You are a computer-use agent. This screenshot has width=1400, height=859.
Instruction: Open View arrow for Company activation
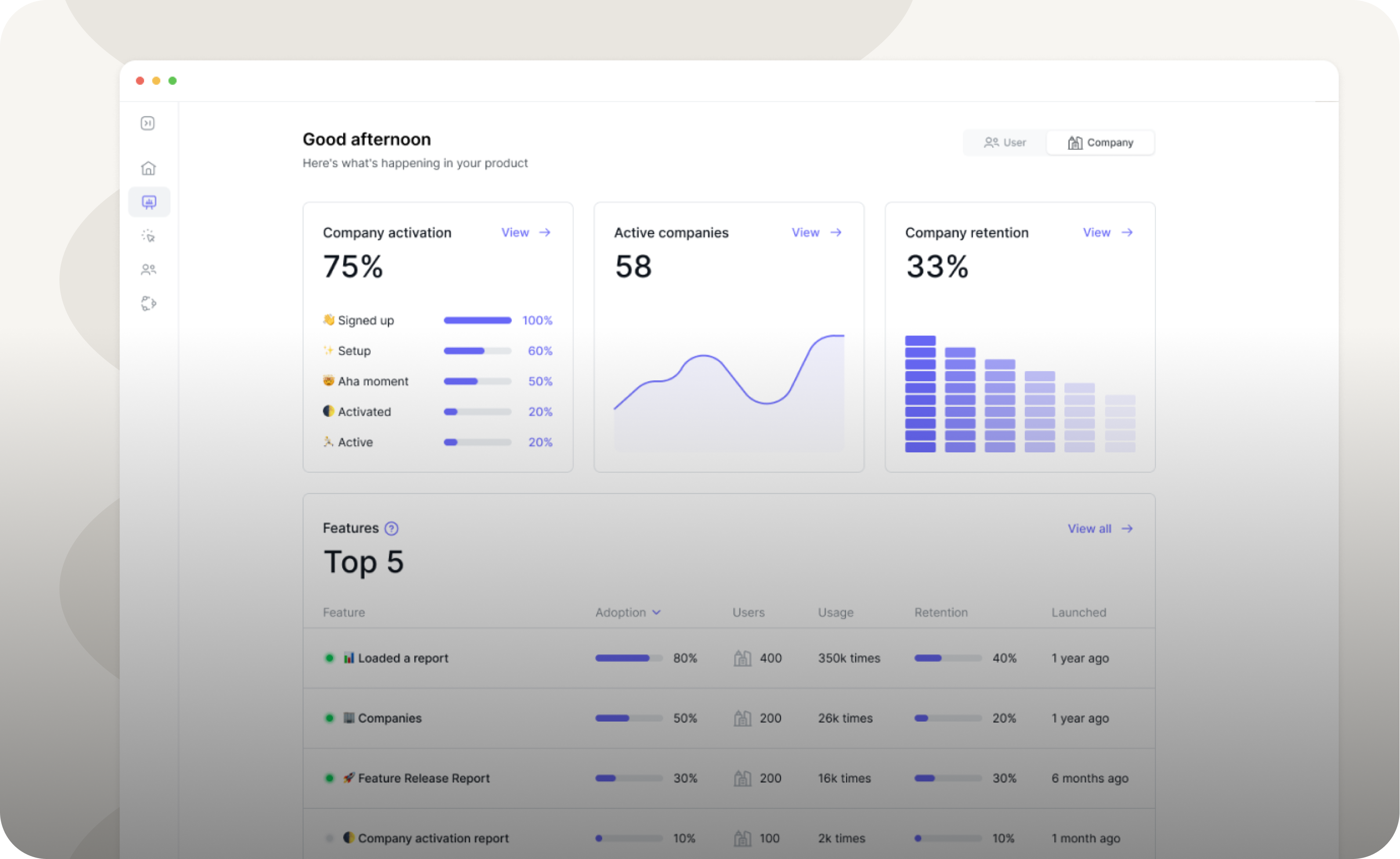tap(545, 232)
